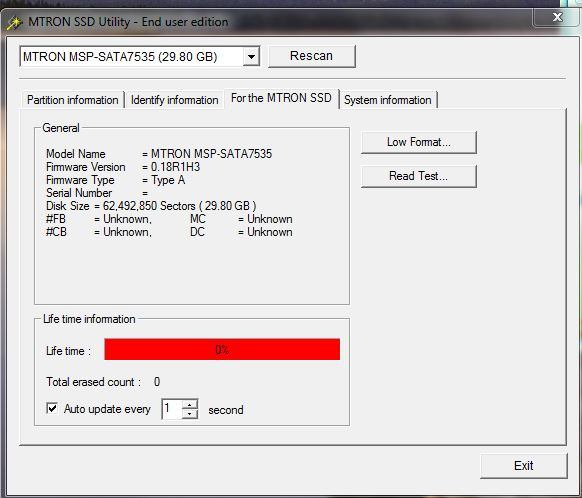This screenshot has width=582, height=498.
Task: Click the #CB Unknown value
Action: coord(127,232)
